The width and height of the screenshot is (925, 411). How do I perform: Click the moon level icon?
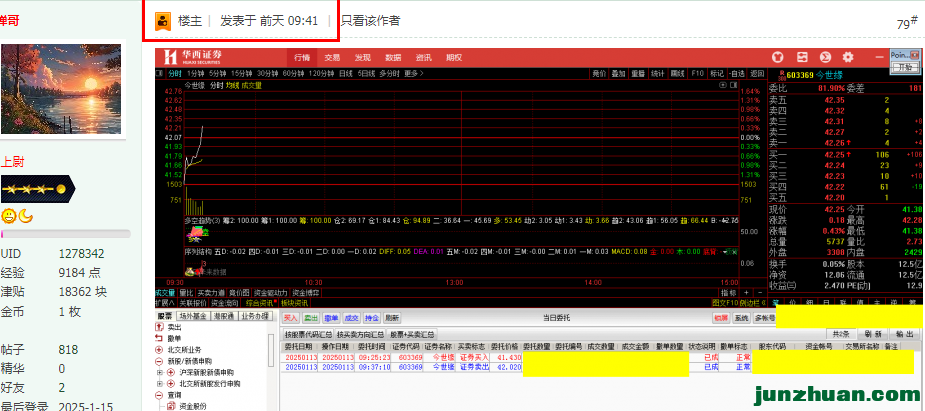(x=25, y=216)
